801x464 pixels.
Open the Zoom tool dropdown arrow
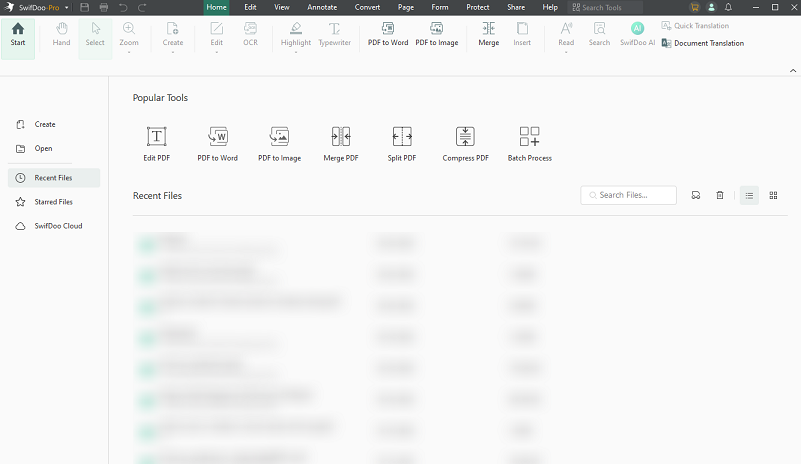point(129,52)
